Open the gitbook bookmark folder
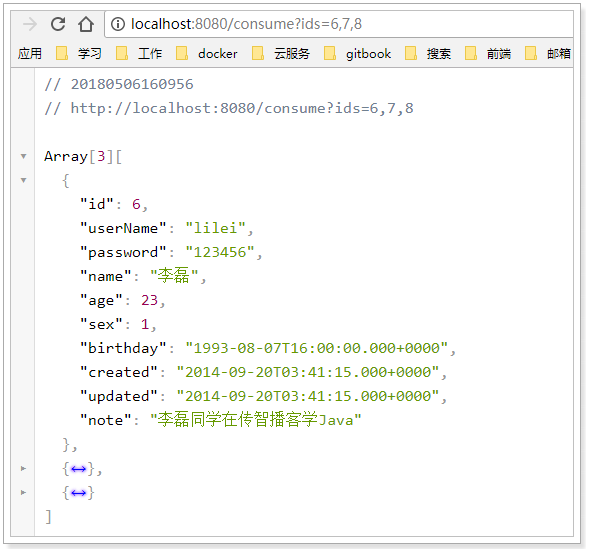 358,53
